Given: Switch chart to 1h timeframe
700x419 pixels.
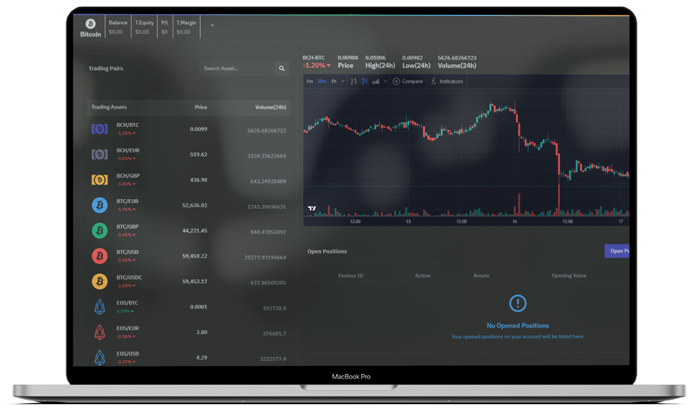Looking at the screenshot, I should 335,81.
